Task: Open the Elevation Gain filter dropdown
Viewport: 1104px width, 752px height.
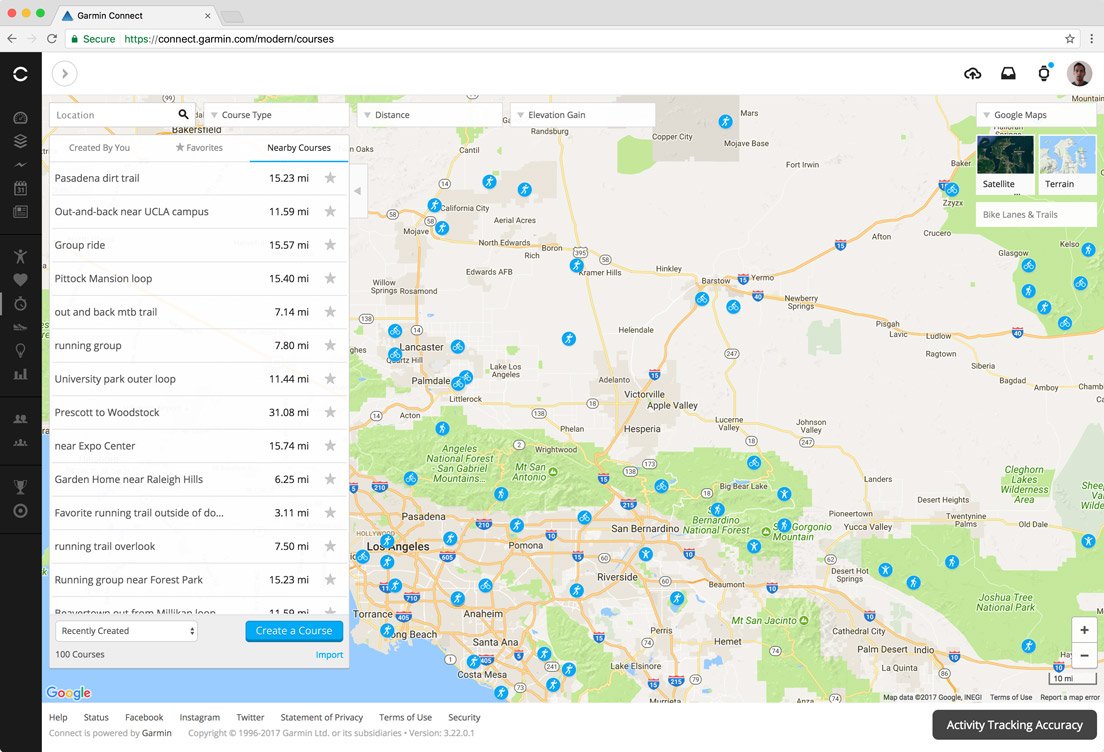Action: pos(583,115)
